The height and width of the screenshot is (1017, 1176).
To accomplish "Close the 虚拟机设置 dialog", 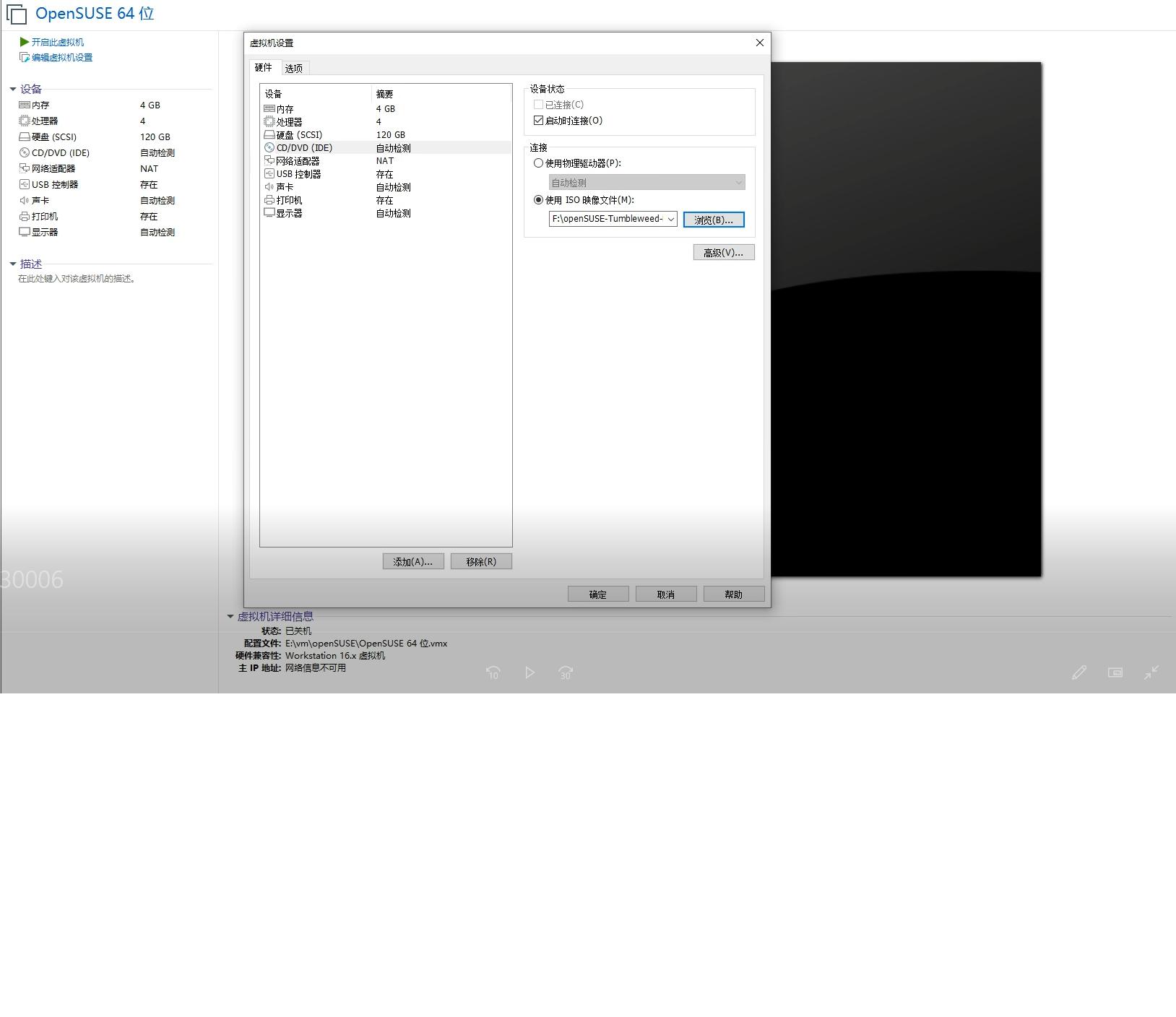I will point(759,43).
